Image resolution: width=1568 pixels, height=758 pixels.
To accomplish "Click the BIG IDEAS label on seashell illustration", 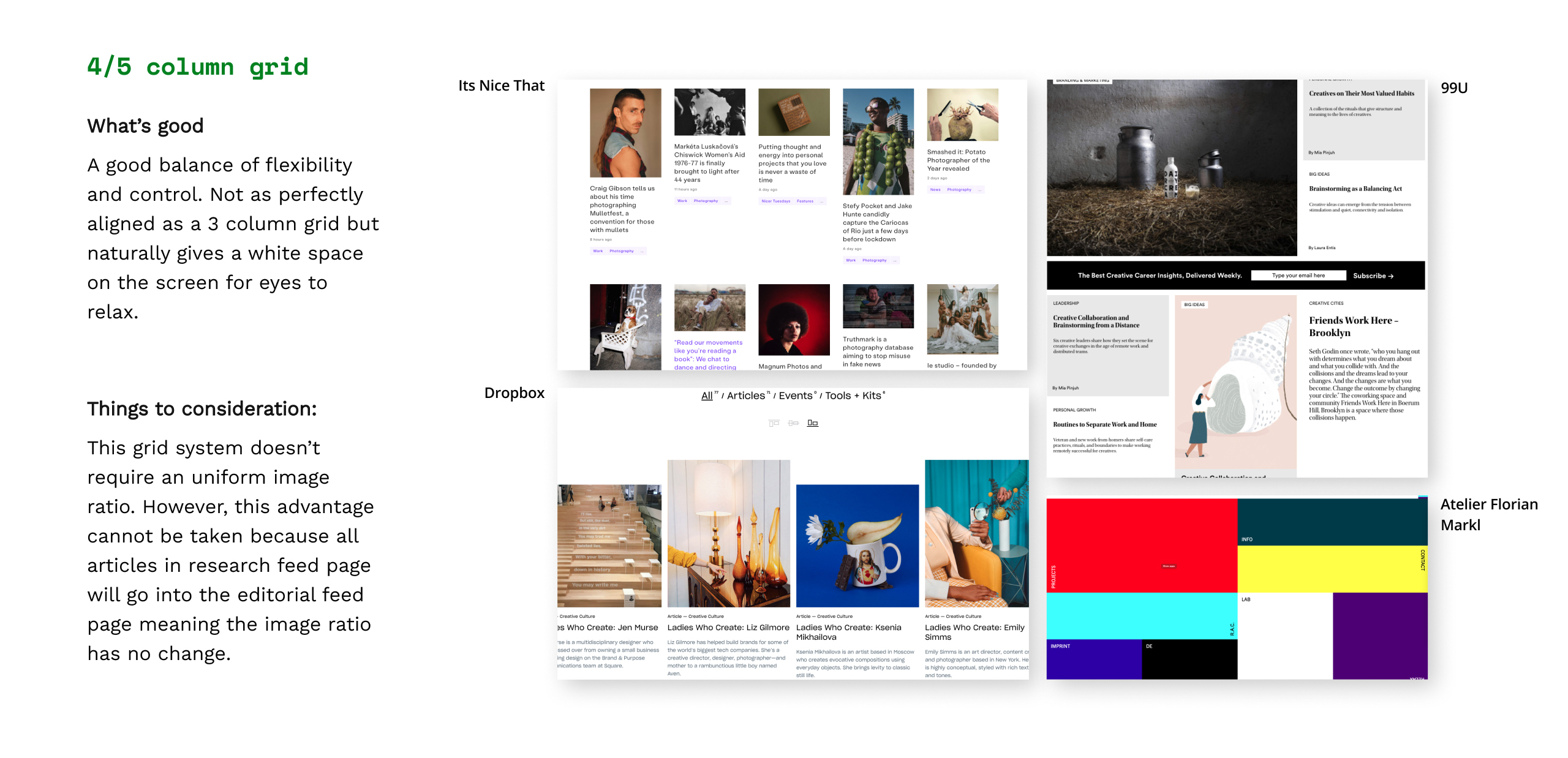I will [x=1194, y=304].
